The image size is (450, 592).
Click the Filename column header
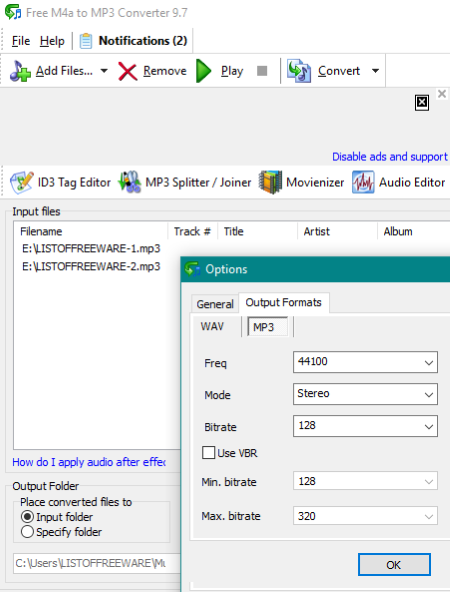click(91, 231)
